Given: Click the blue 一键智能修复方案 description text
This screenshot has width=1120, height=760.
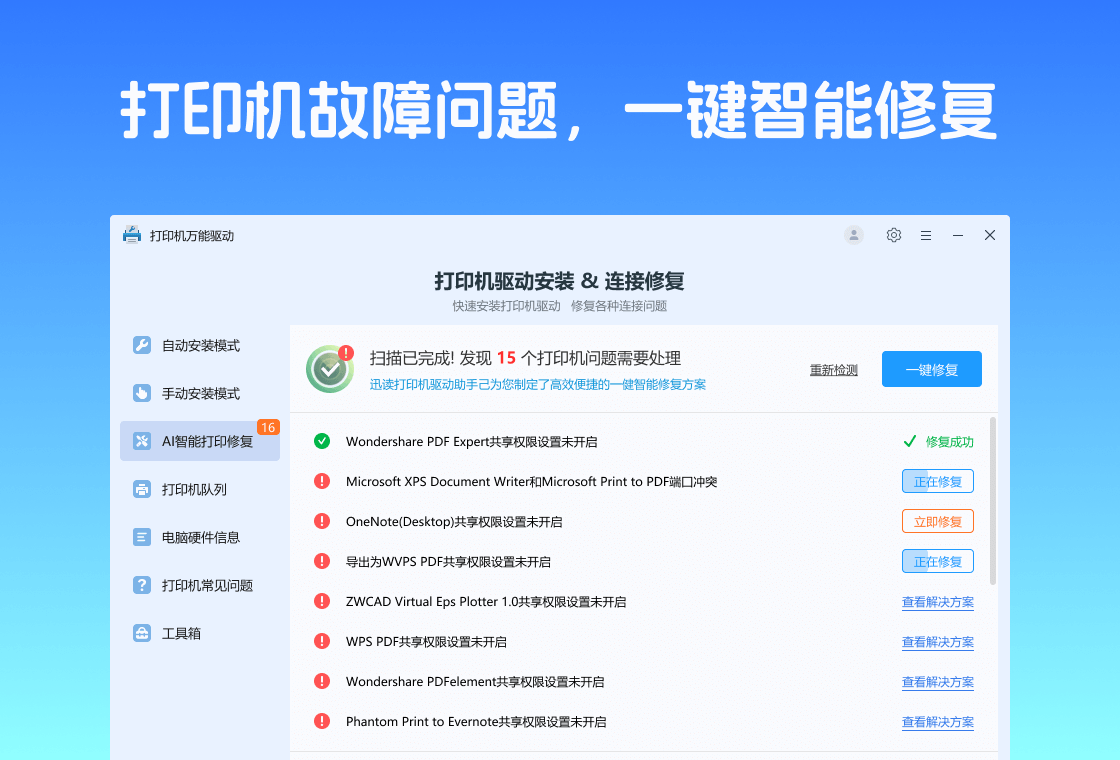Looking at the screenshot, I should pyautogui.click(x=538, y=384).
